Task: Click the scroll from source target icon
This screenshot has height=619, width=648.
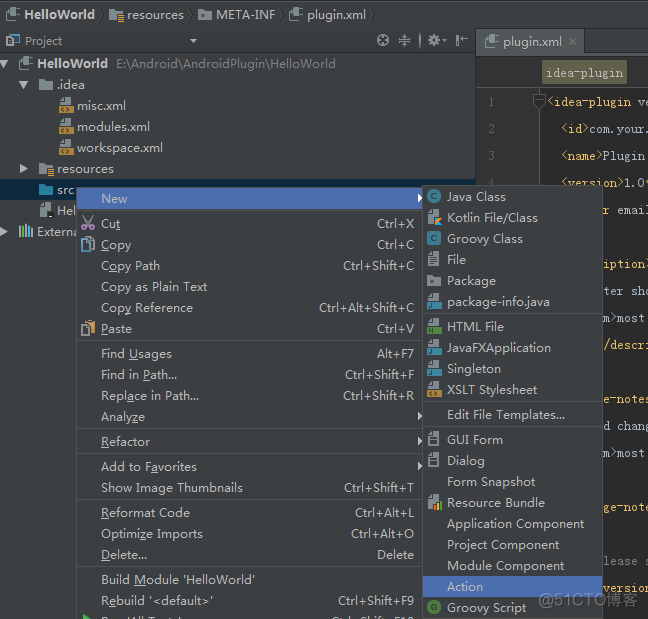Action: pyautogui.click(x=383, y=41)
